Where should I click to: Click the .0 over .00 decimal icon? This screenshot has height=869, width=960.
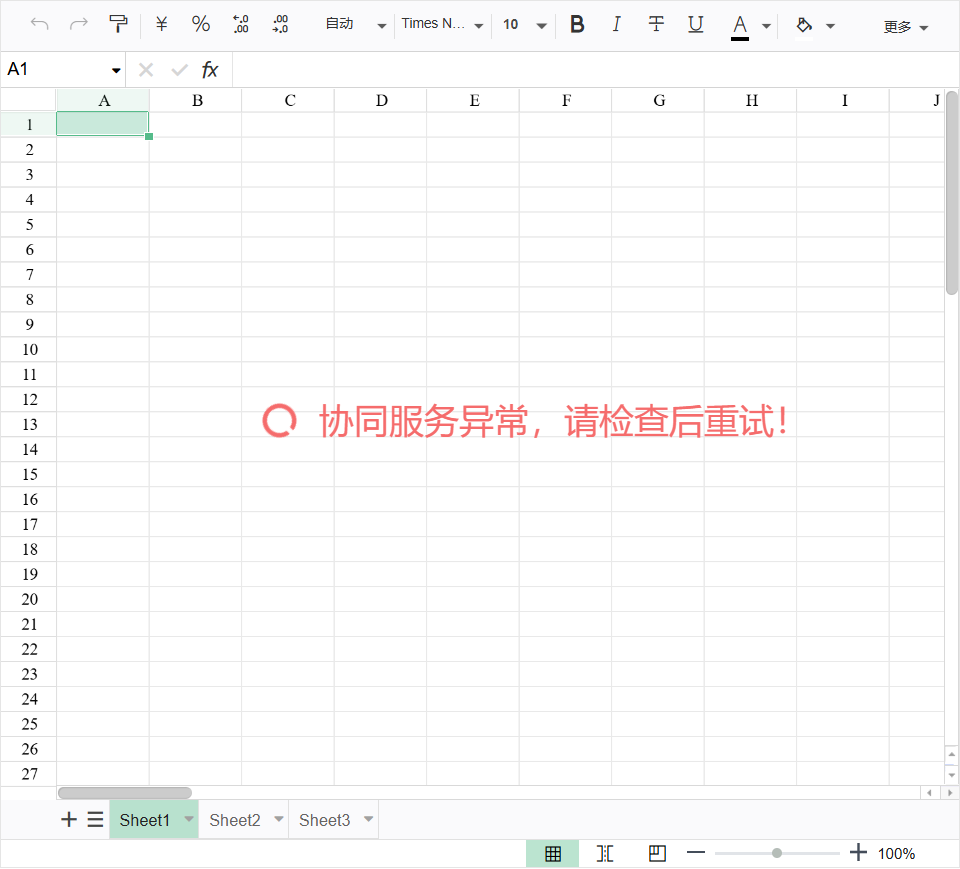click(x=241, y=24)
